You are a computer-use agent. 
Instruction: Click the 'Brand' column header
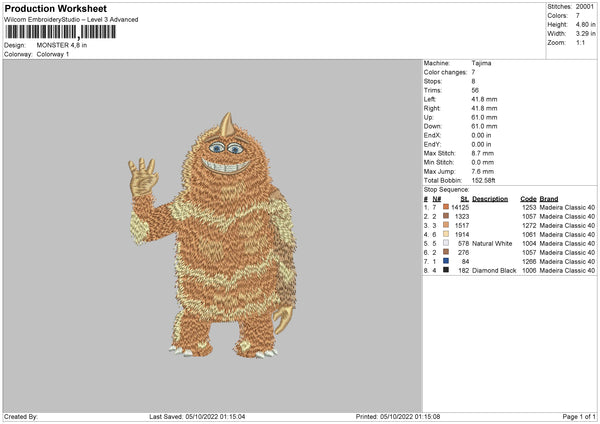pos(549,199)
